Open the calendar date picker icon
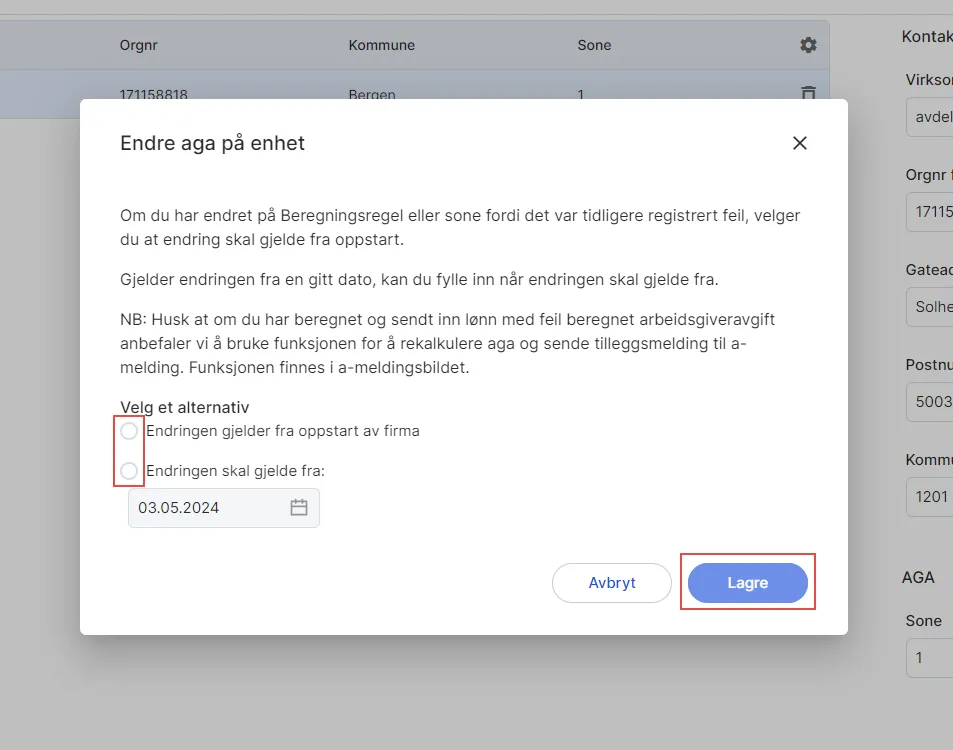 (298, 507)
